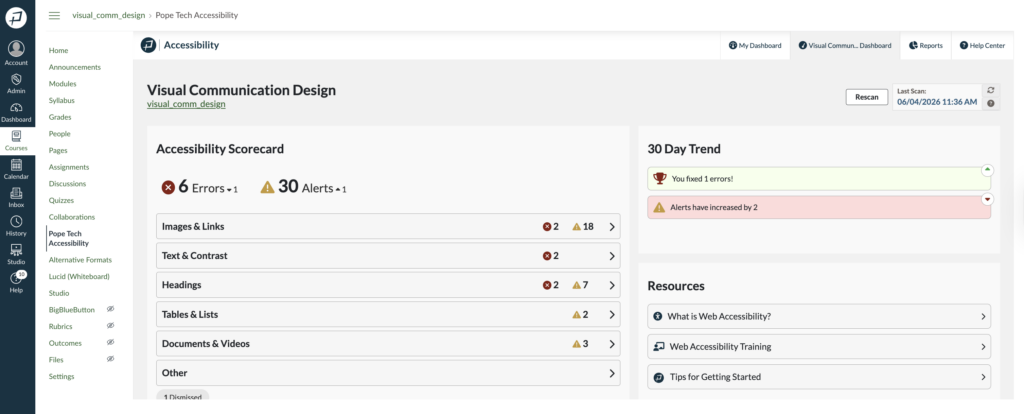Screen dimensions: 1024x414
Task: Click the Web Accessibility Training icon
Action: (x=659, y=347)
